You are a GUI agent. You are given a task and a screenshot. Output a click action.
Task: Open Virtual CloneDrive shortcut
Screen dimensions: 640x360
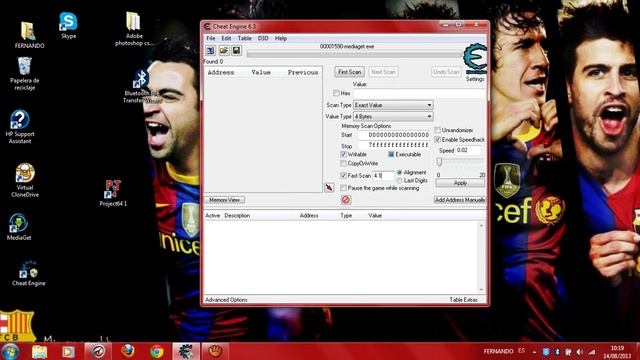[25, 180]
